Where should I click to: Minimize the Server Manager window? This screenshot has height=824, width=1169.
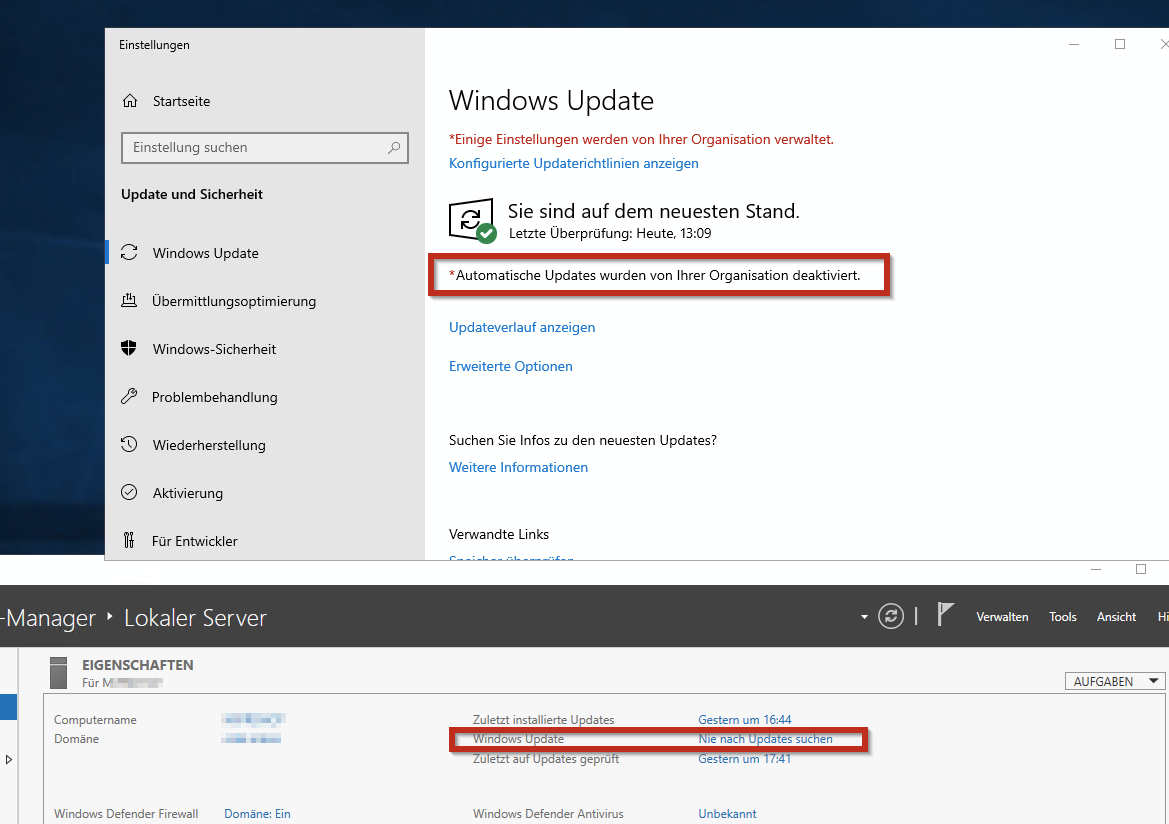click(x=1096, y=570)
